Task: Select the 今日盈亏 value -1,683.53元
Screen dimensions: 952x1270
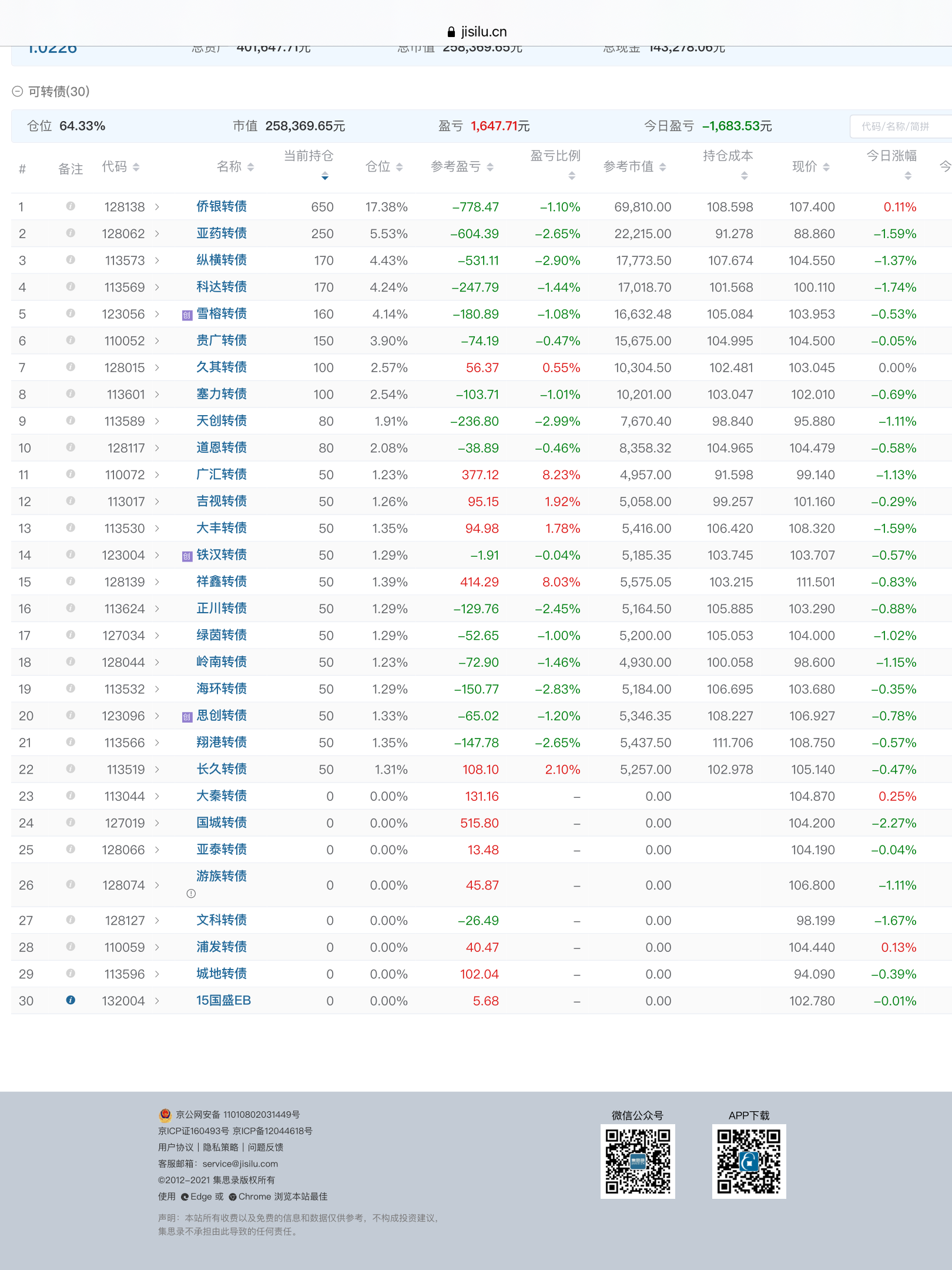Action: click(737, 126)
